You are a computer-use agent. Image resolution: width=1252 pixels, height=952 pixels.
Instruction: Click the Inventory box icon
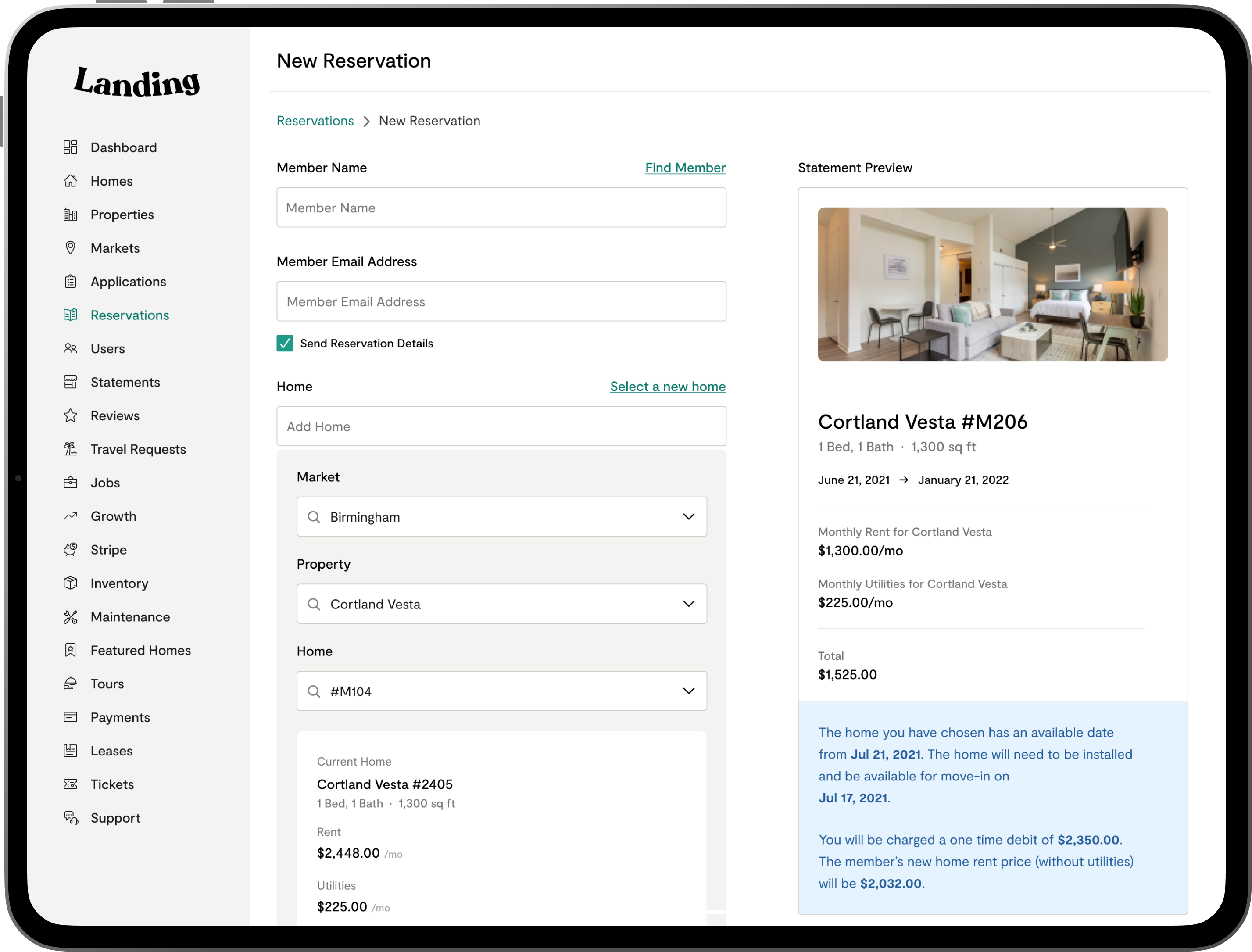click(x=70, y=583)
